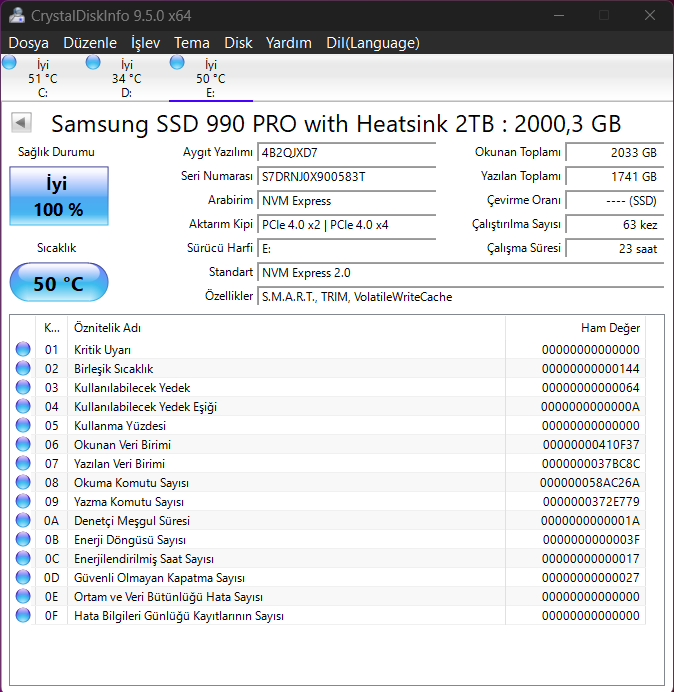
Task: Click the status orb for Enerjilendirilmiş Saat Sayısı
Action: [x=23, y=558]
